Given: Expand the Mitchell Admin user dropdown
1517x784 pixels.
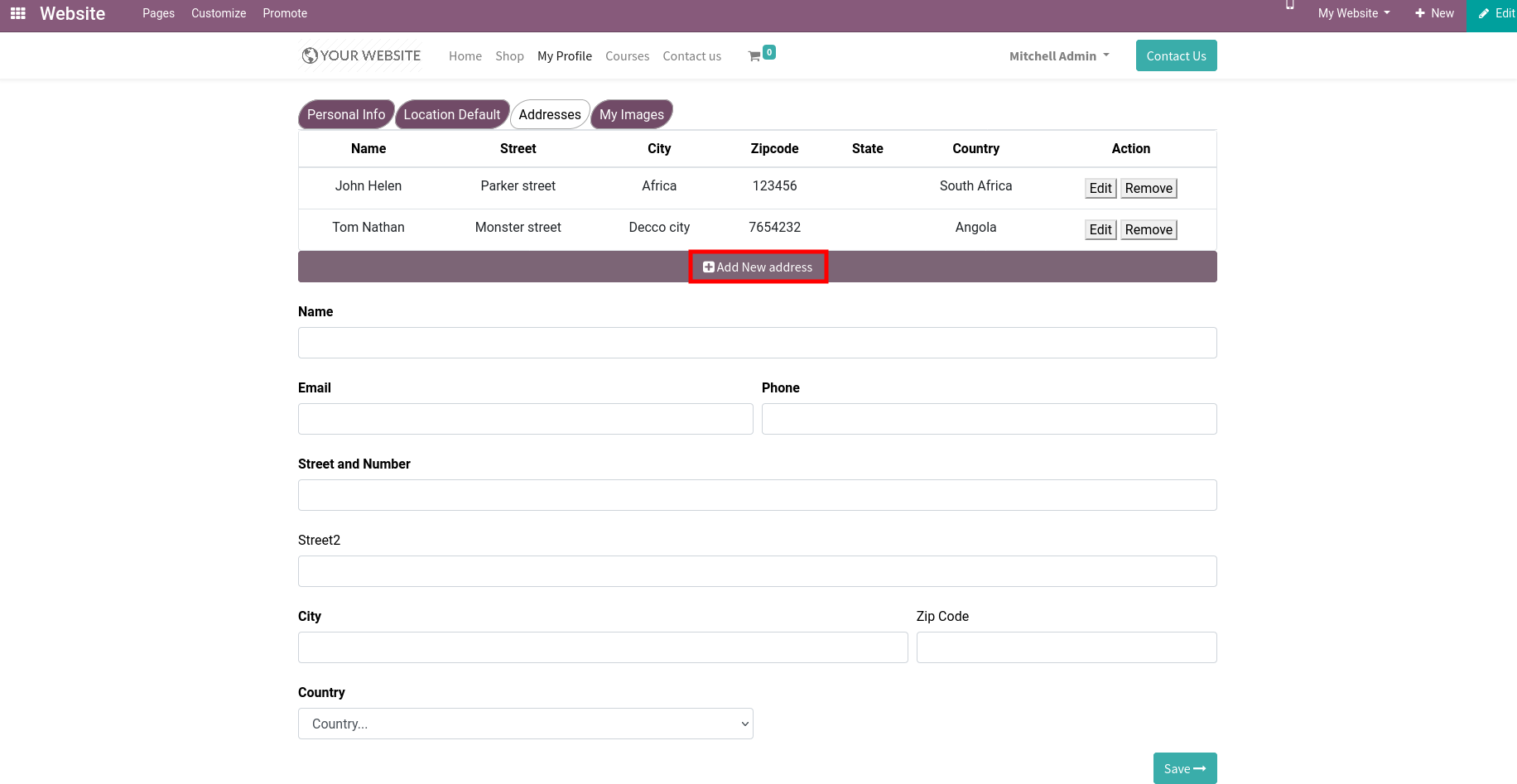Looking at the screenshot, I should click(1059, 56).
